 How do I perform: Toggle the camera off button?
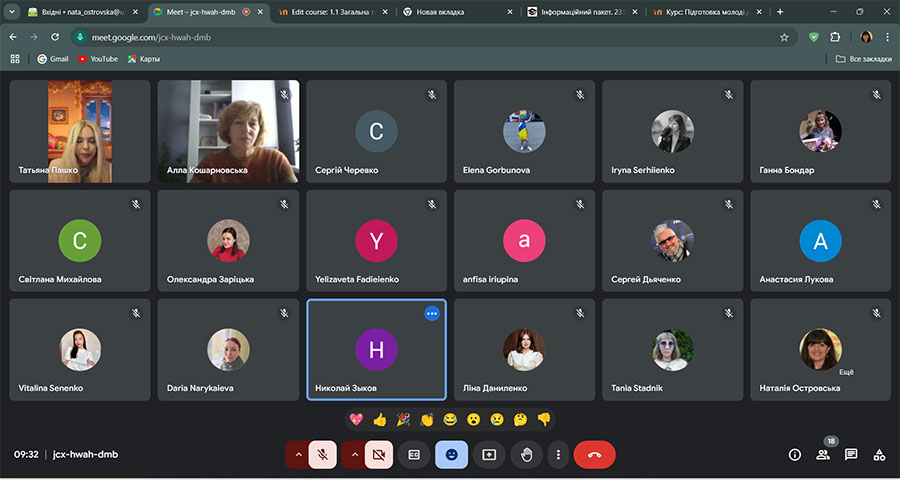(x=379, y=455)
